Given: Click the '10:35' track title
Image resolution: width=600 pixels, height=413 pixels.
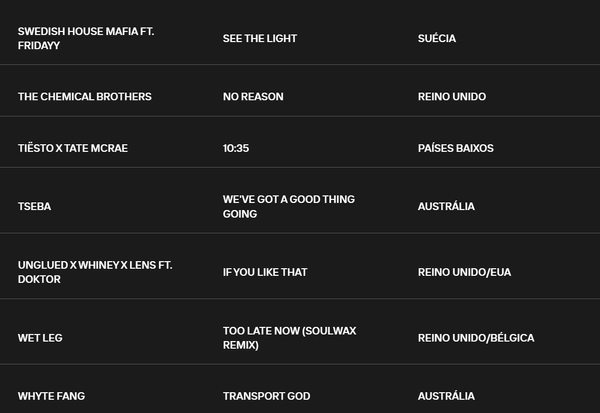Looking at the screenshot, I should tap(236, 148).
